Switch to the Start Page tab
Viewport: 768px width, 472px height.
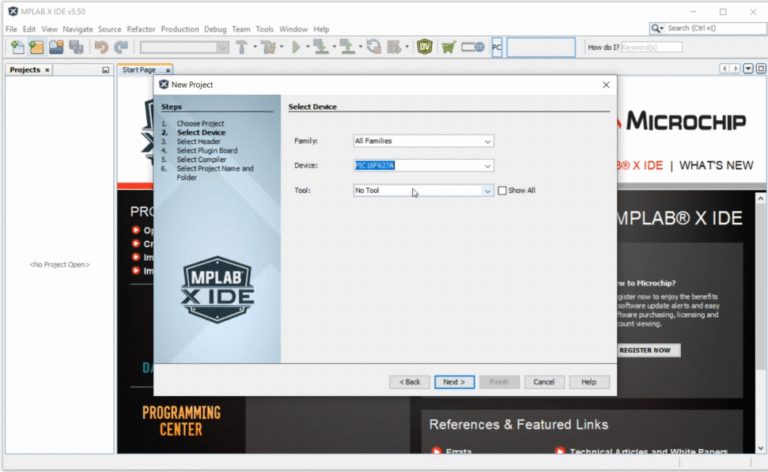coord(139,70)
